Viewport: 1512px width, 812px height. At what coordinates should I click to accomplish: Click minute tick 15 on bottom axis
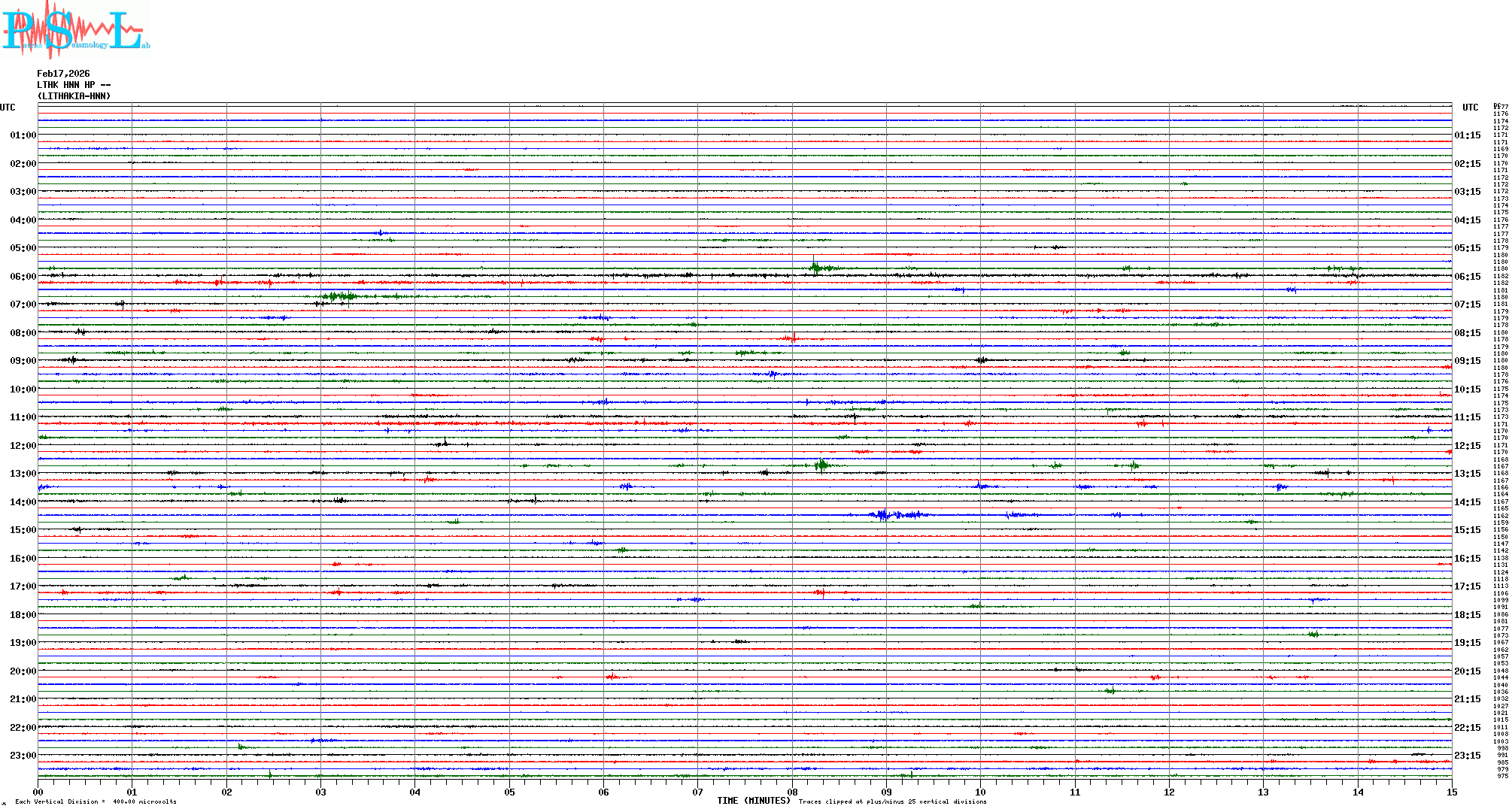point(1451,792)
